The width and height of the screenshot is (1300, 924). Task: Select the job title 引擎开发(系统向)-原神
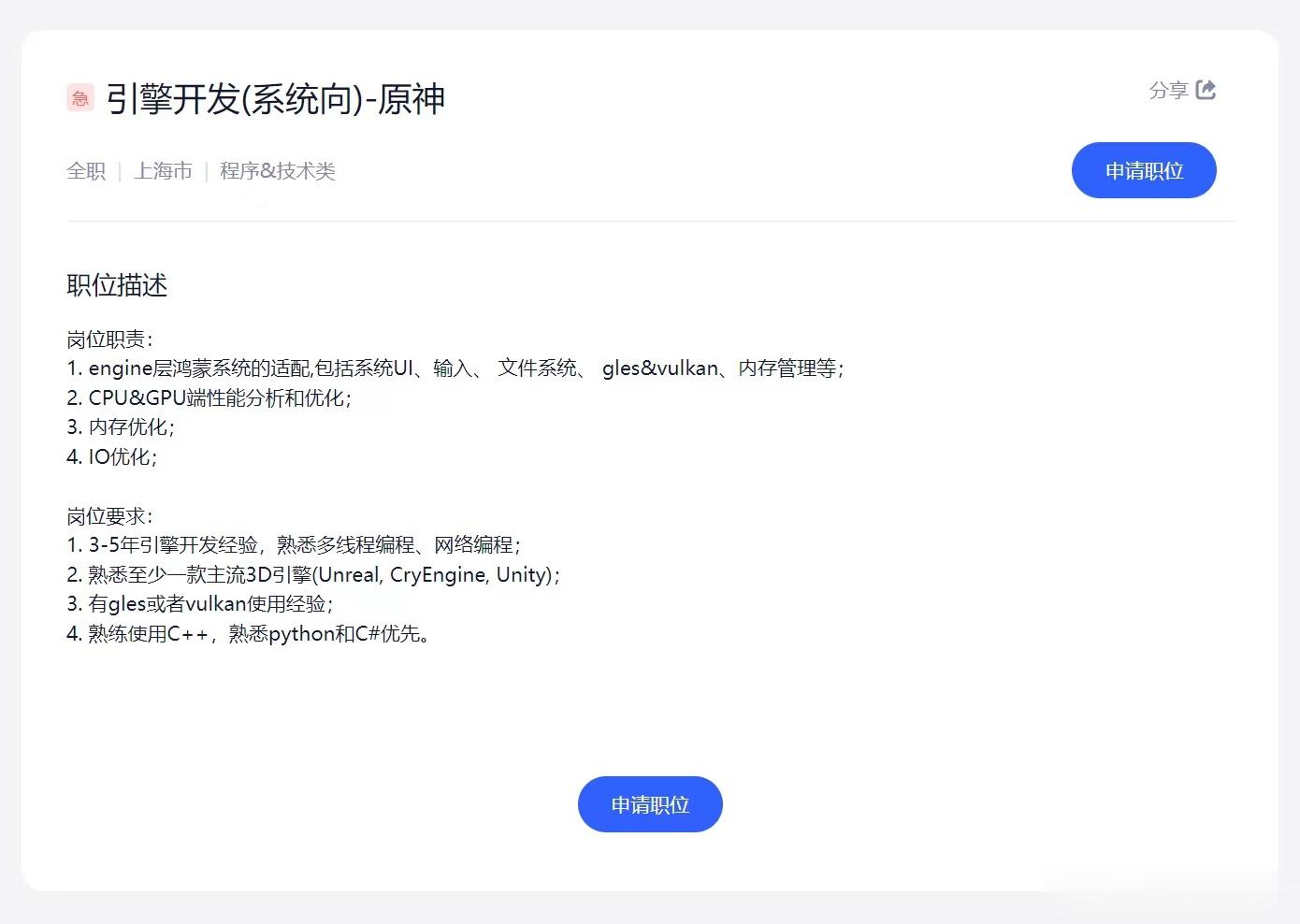tap(275, 99)
